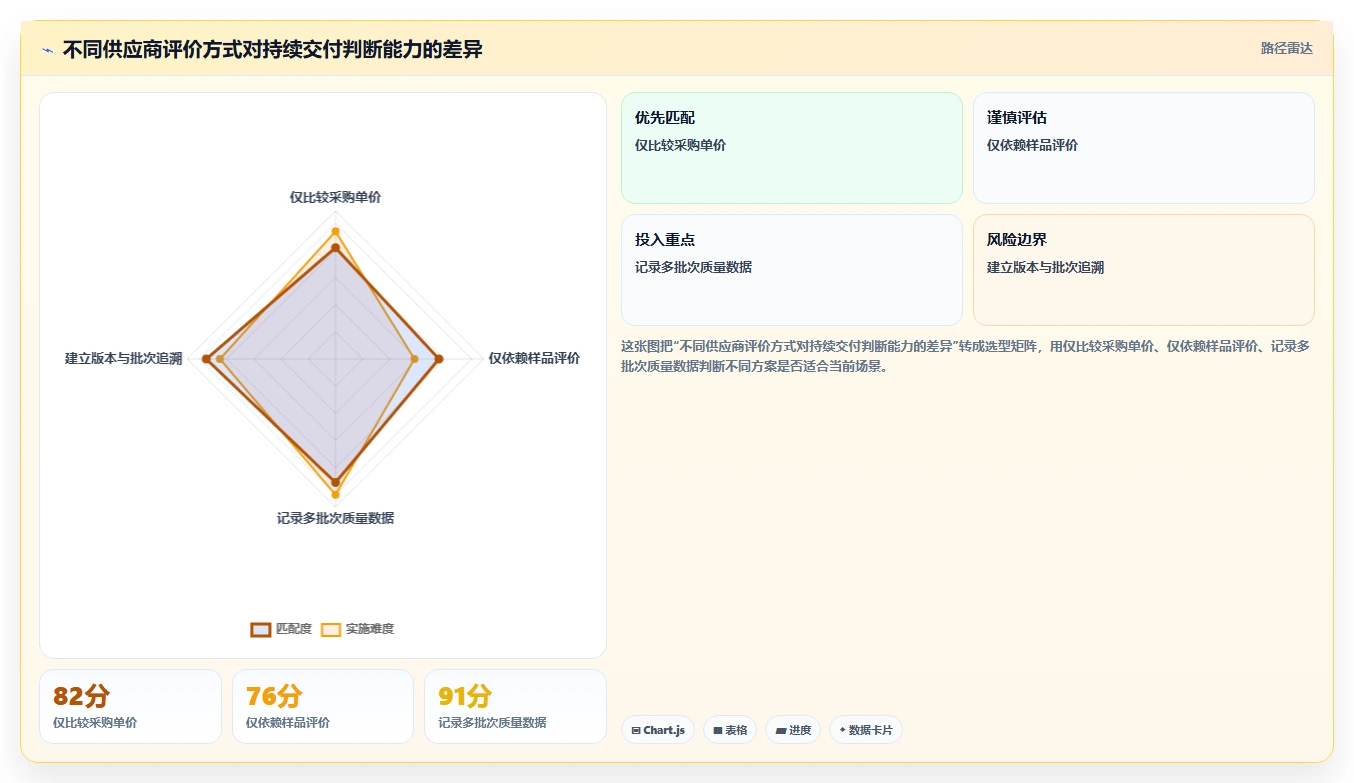Click 记录多批次质量数据 label under 91分

[x=492, y=722]
